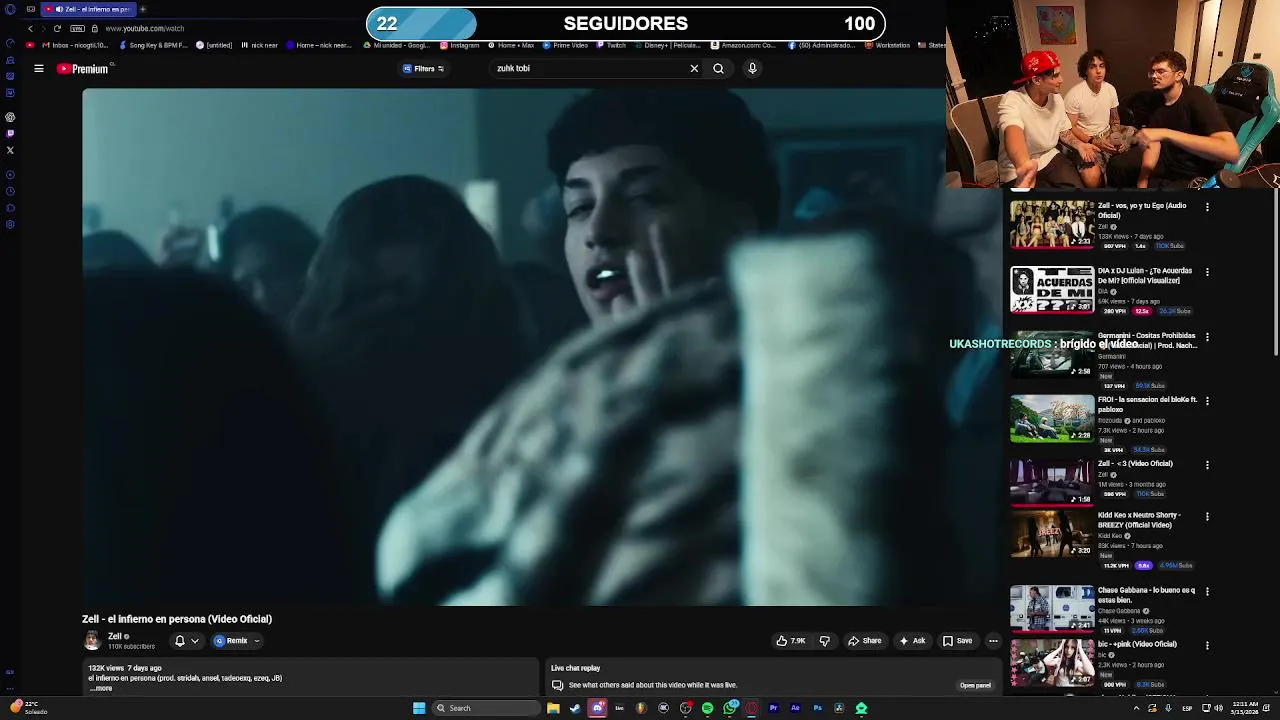The width and height of the screenshot is (1280, 720).
Task: Play 'FROI - la sensacion del bloKe' title
Action: click(1147, 404)
